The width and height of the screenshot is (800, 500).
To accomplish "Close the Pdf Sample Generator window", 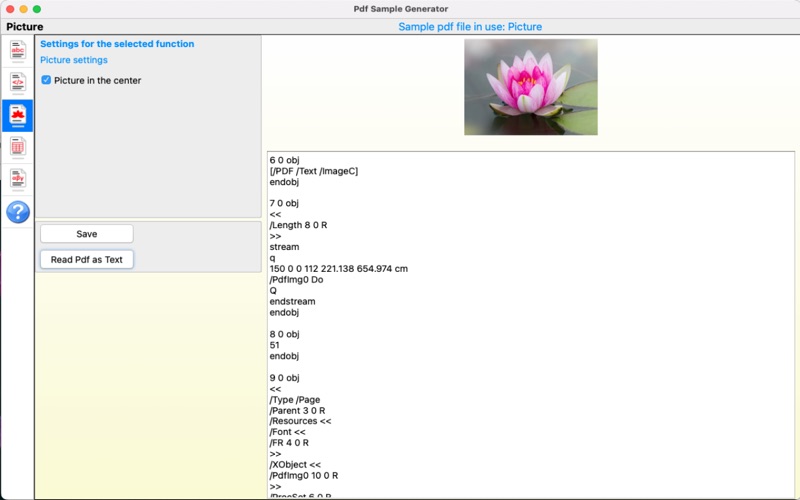I will [x=10, y=9].
